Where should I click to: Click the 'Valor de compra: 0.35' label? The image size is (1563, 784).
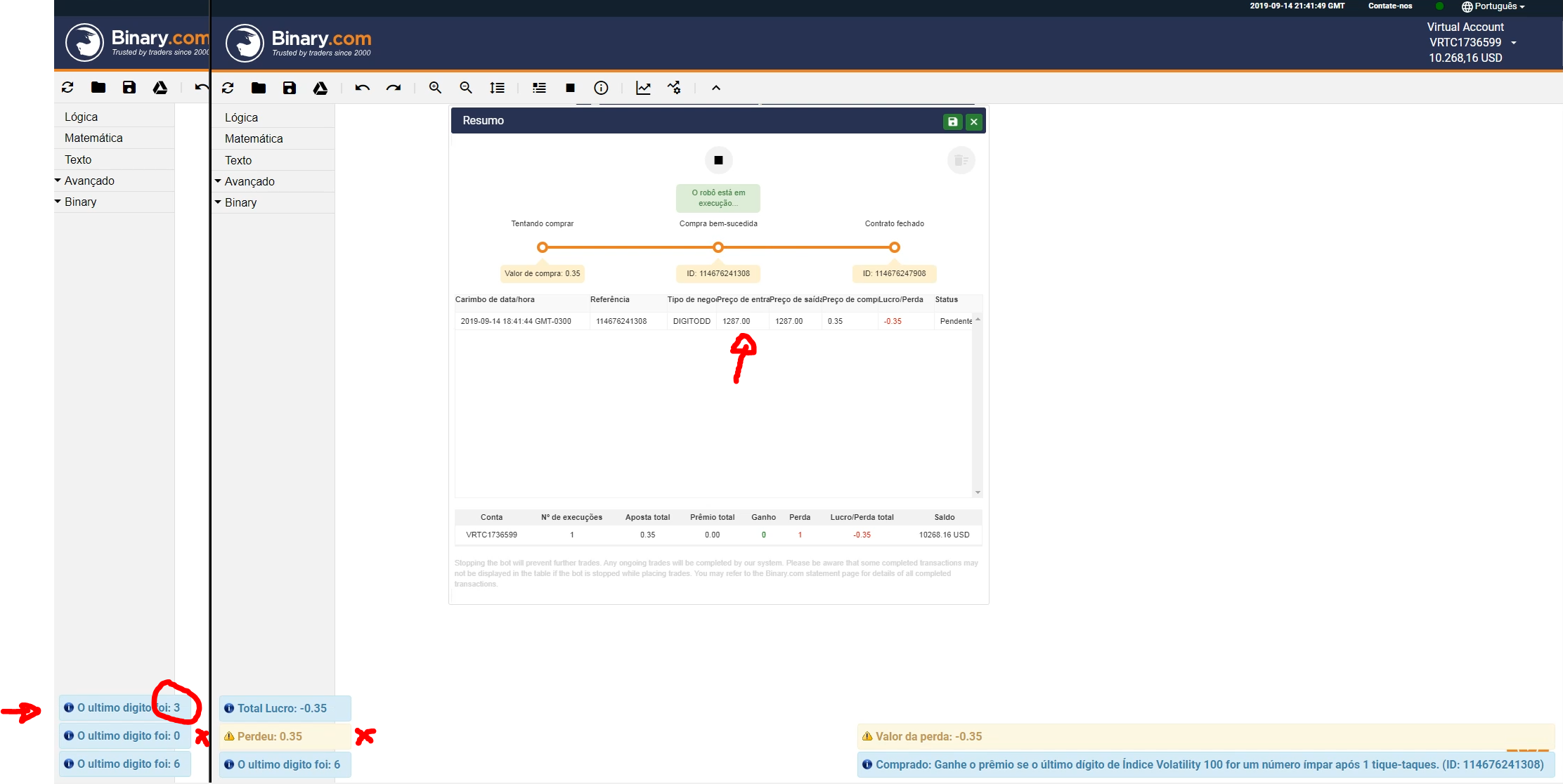543,273
